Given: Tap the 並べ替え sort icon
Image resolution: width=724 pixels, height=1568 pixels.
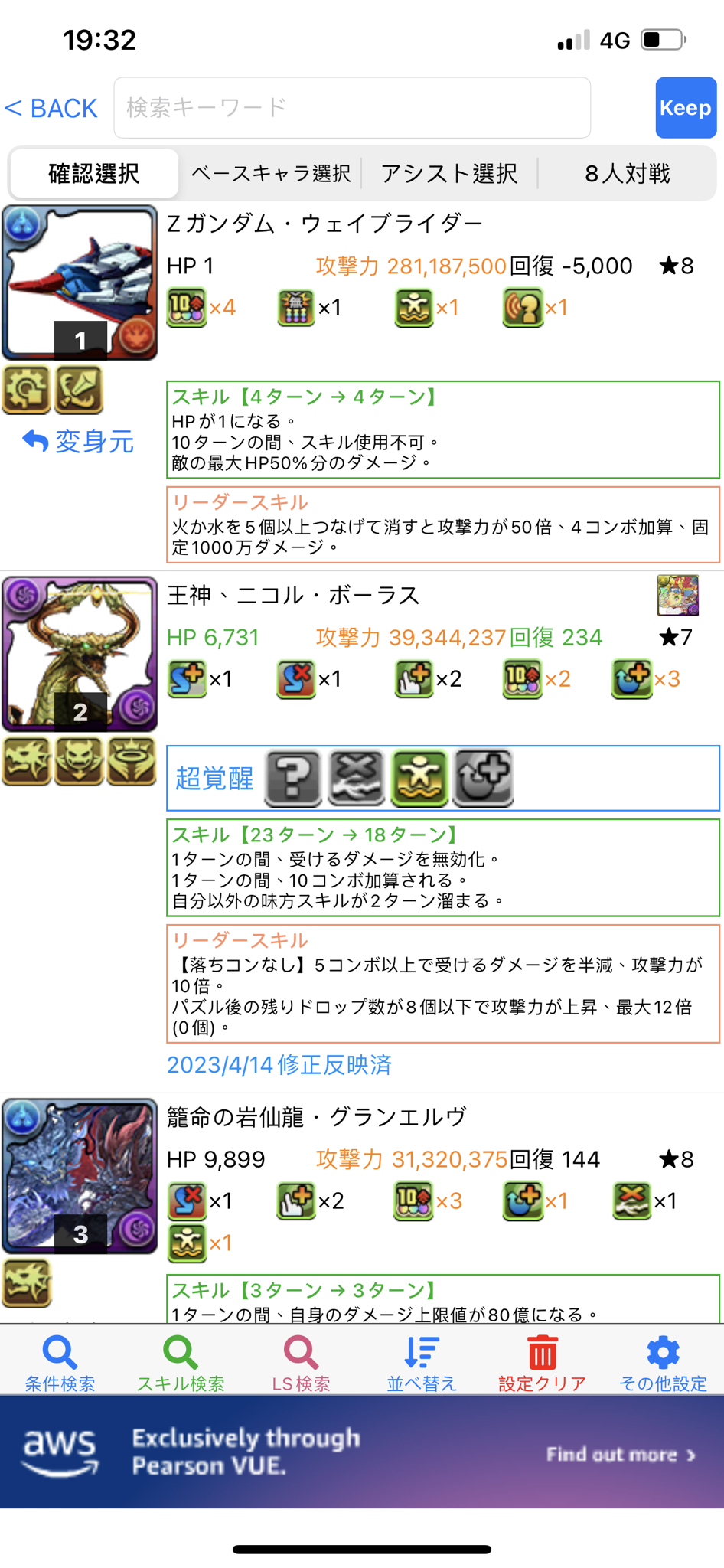Looking at the screenshot, I should (x=422, y=1353).
